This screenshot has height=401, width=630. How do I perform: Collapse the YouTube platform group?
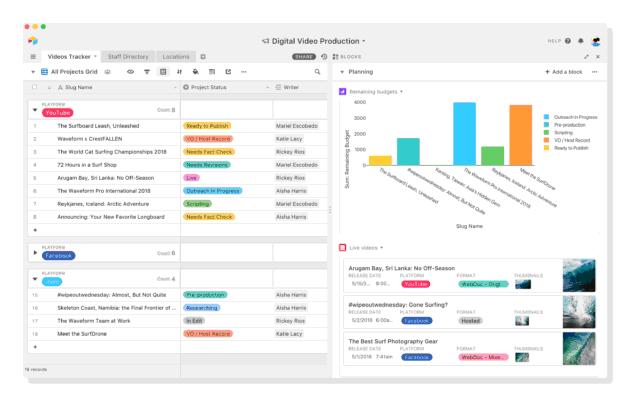tap(35, 110)
